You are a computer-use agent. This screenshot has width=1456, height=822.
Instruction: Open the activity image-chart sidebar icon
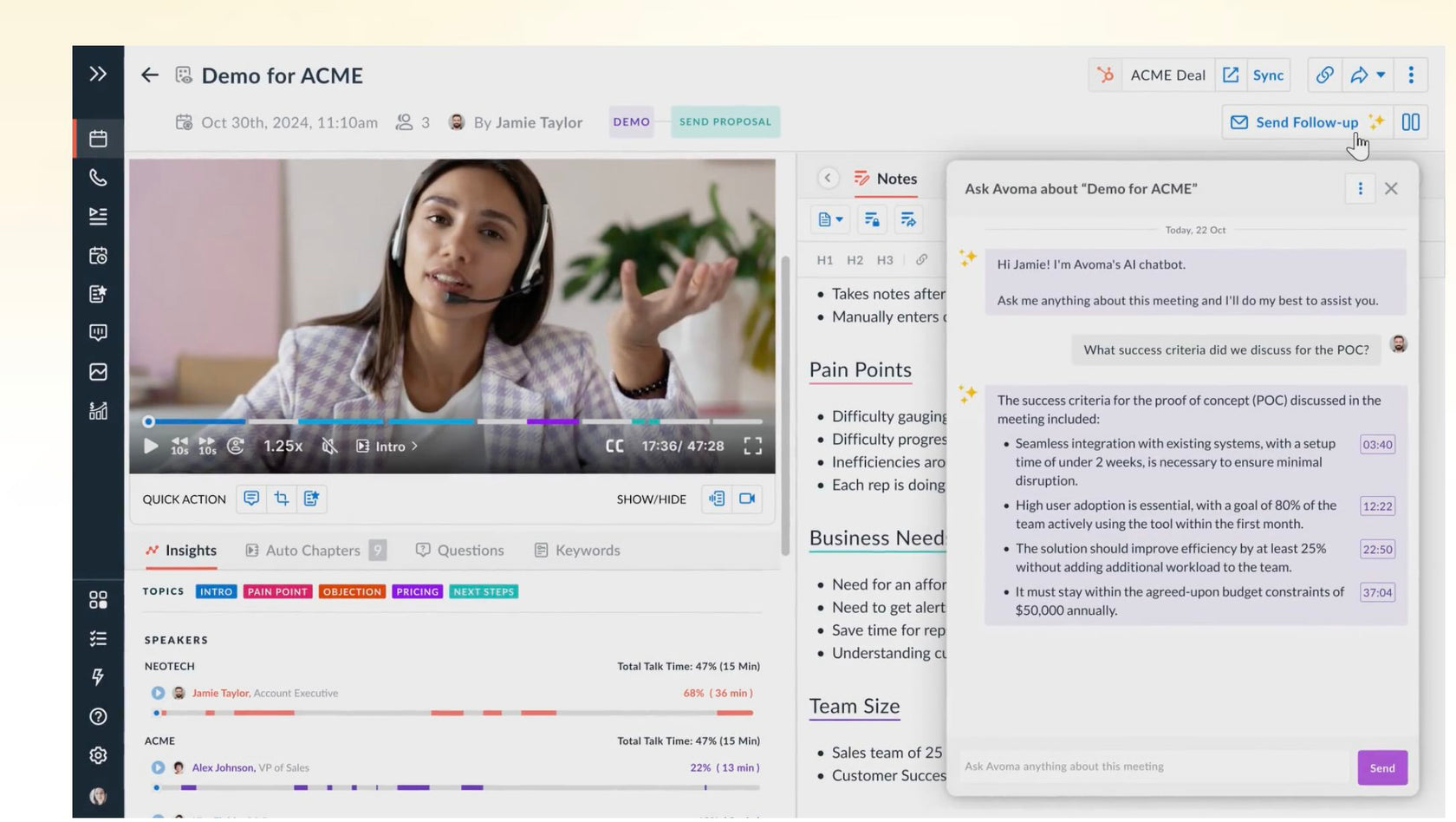point(98,372)
